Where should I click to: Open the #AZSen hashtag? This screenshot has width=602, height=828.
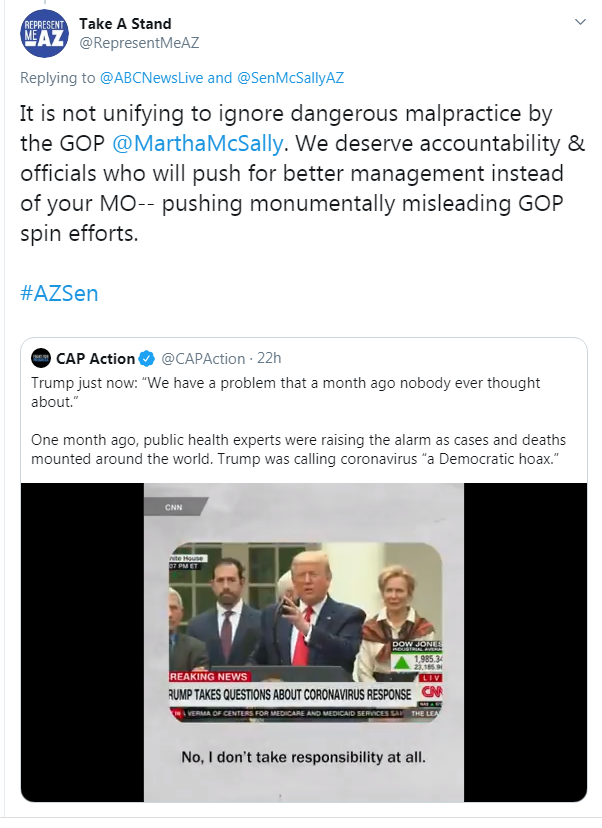(x=59, y=294)
